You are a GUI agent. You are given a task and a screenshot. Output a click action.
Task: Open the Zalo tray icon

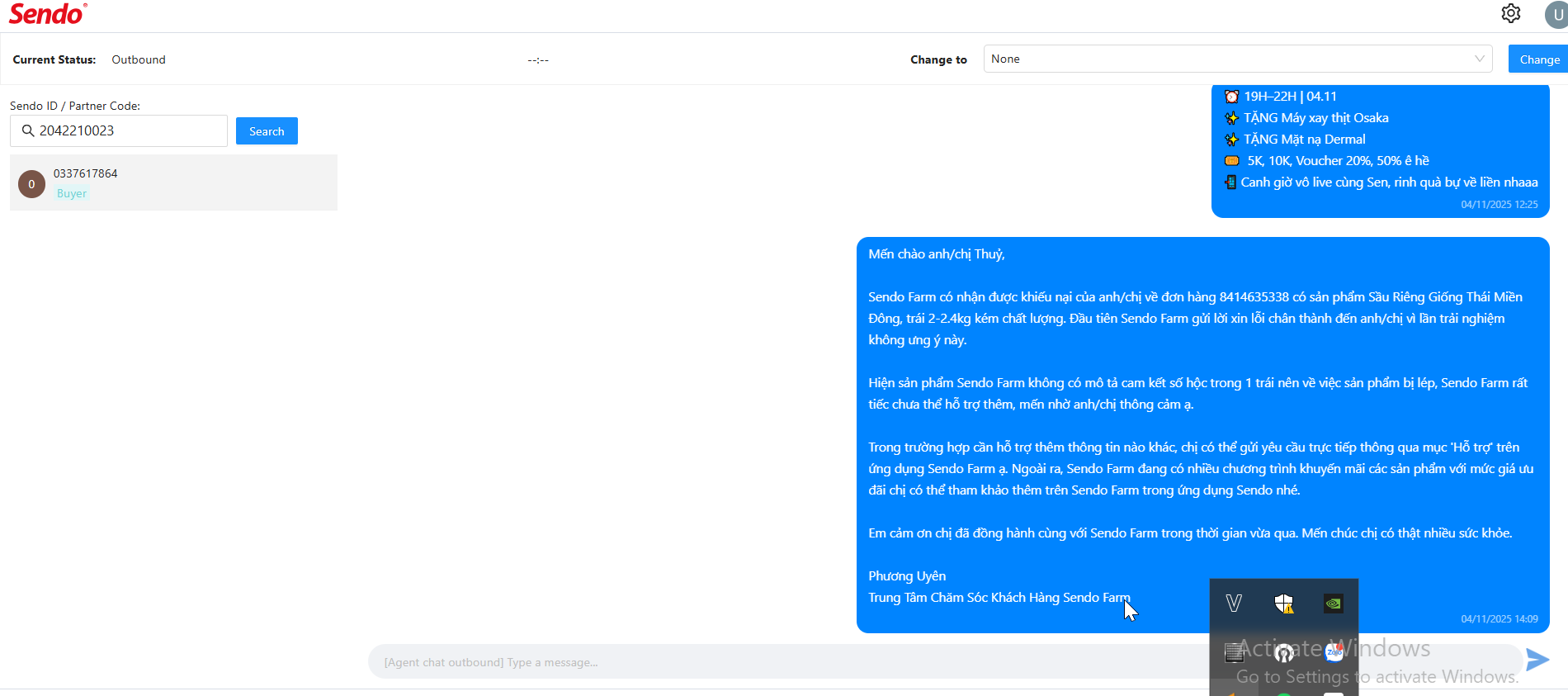(1334, 652)
